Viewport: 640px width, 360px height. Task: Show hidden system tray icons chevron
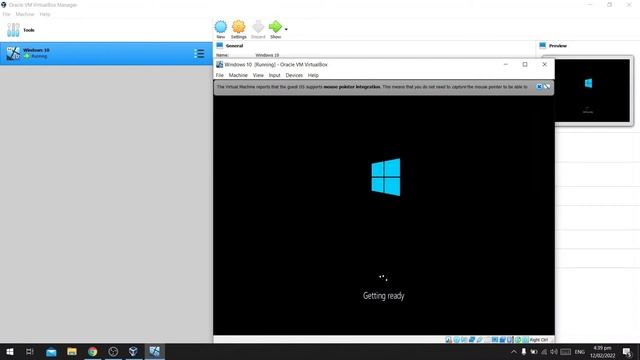click(x=514, y=351)
